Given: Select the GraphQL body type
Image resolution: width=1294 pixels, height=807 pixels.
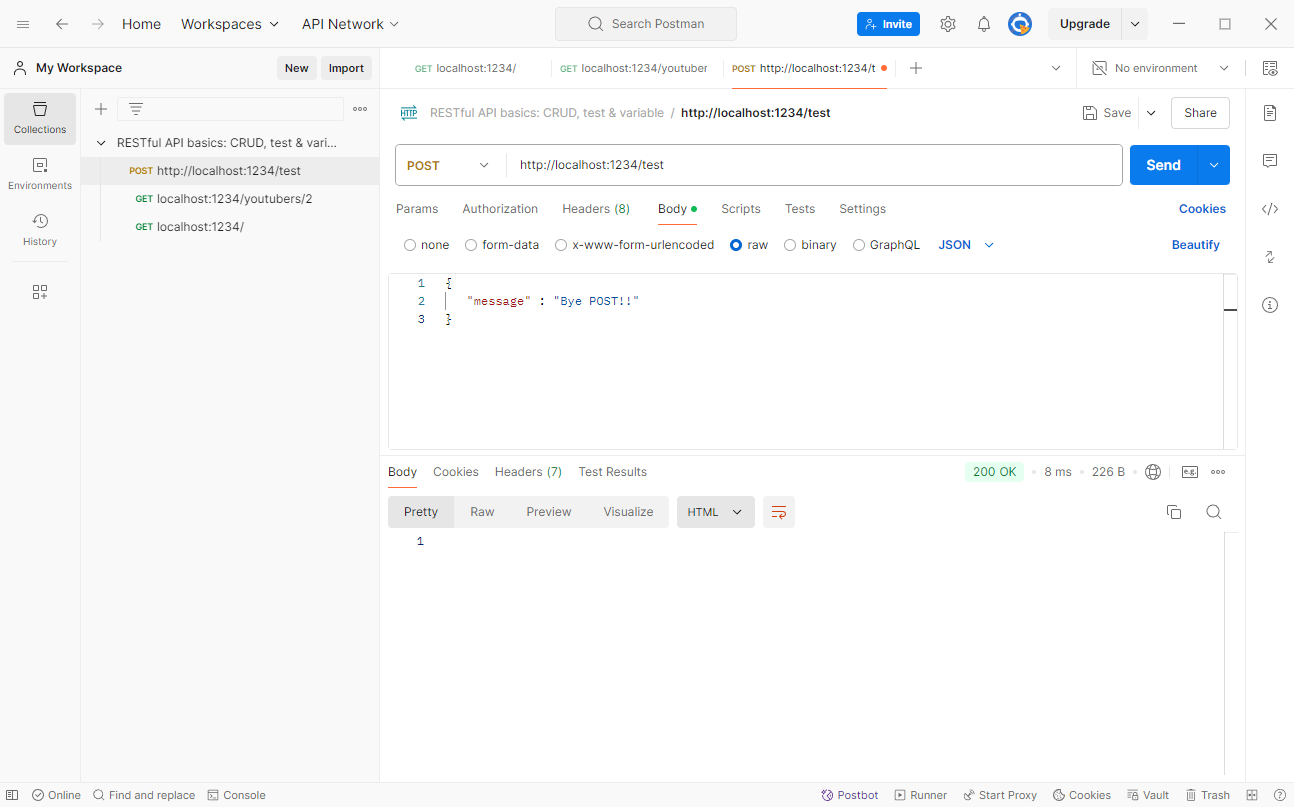Looking at the screenshot, I should [x=859, y=245].
